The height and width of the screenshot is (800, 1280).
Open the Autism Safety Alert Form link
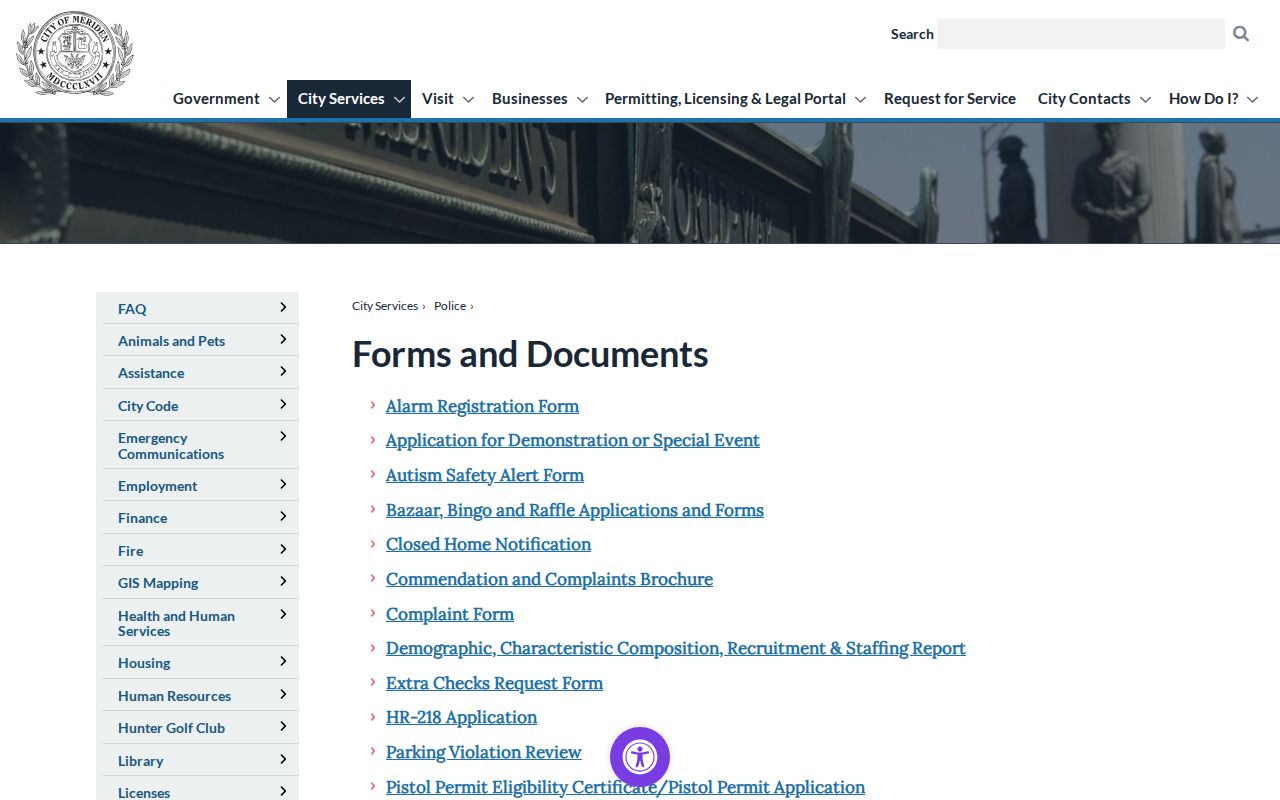[485, 475]
